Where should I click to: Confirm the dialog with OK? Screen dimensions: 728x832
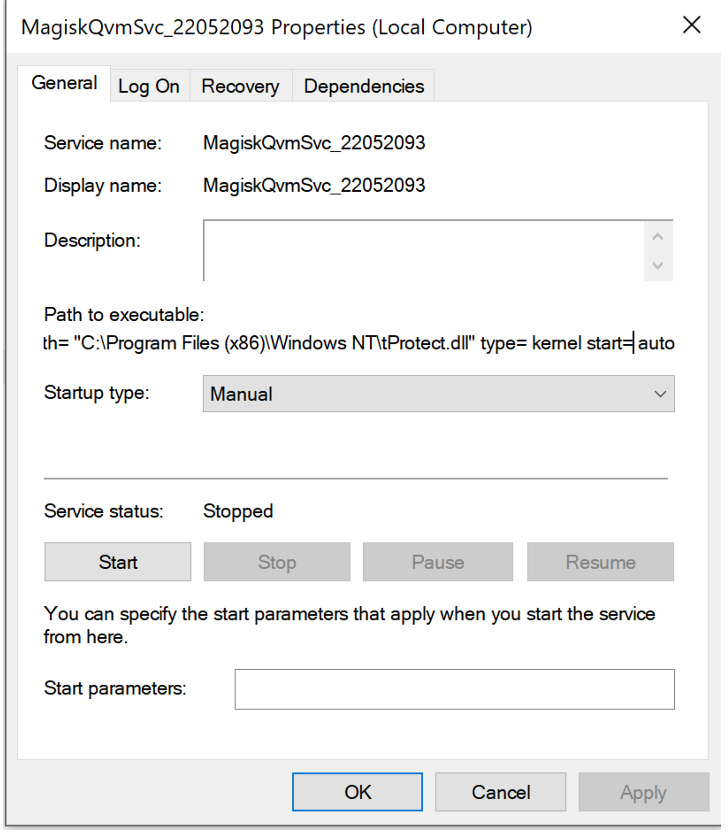(x=358, y=792)
